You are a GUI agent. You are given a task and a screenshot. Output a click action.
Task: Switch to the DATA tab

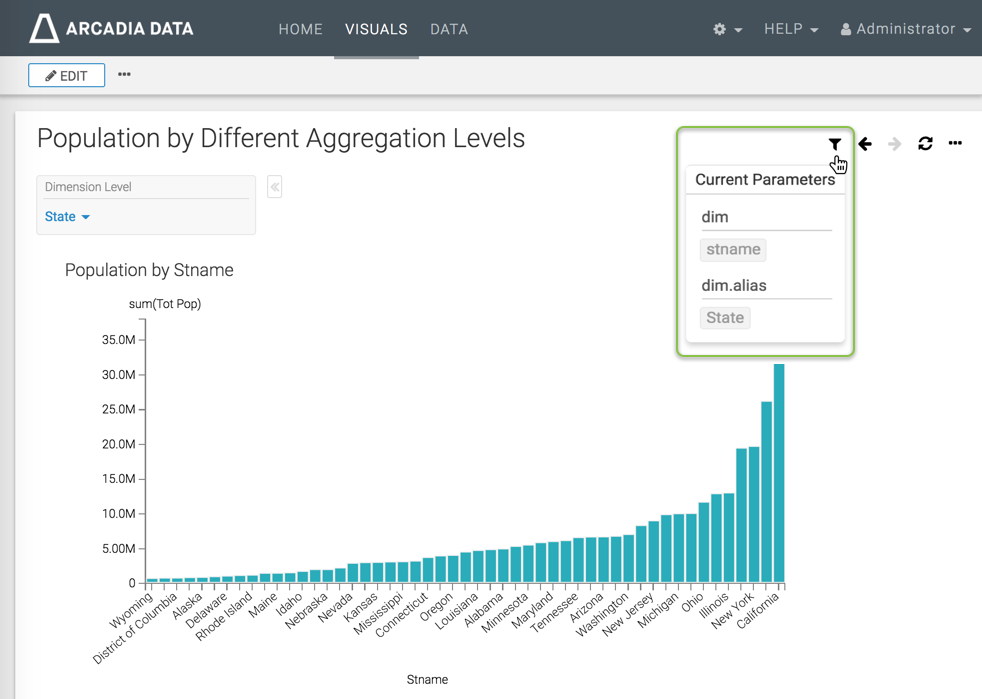pyautogui.click(x=449, y=29)
